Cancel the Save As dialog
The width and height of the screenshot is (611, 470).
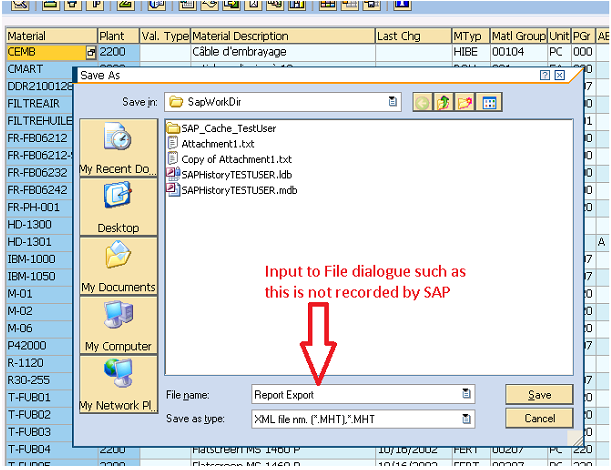(x=538, y=418)
